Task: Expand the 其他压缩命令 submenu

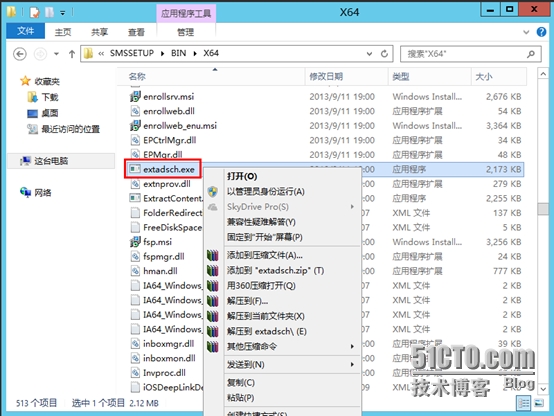Action: [282, 346]
